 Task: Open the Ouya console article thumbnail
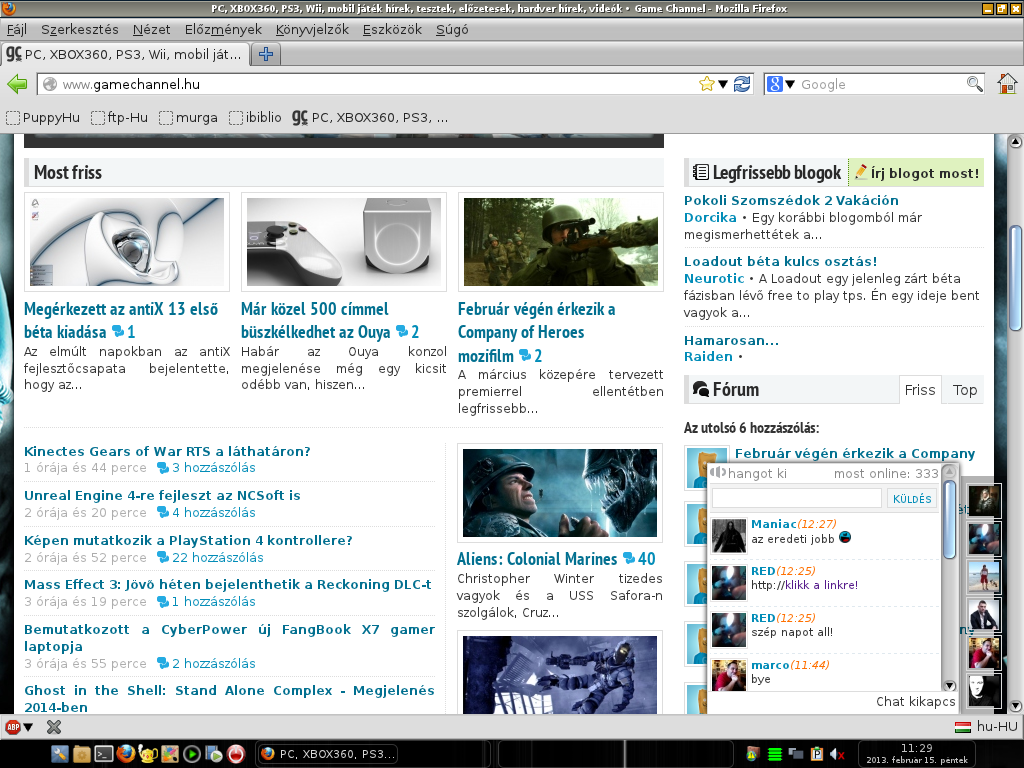coord(344,242)
